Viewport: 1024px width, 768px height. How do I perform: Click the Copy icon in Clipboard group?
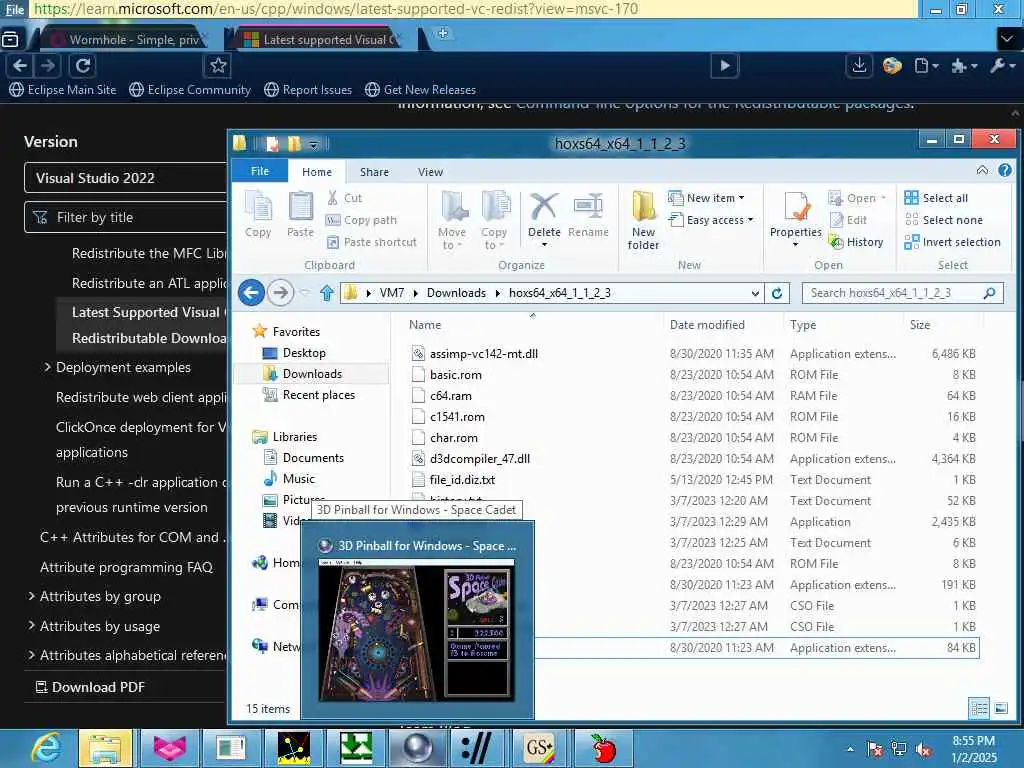coord(258,214)
